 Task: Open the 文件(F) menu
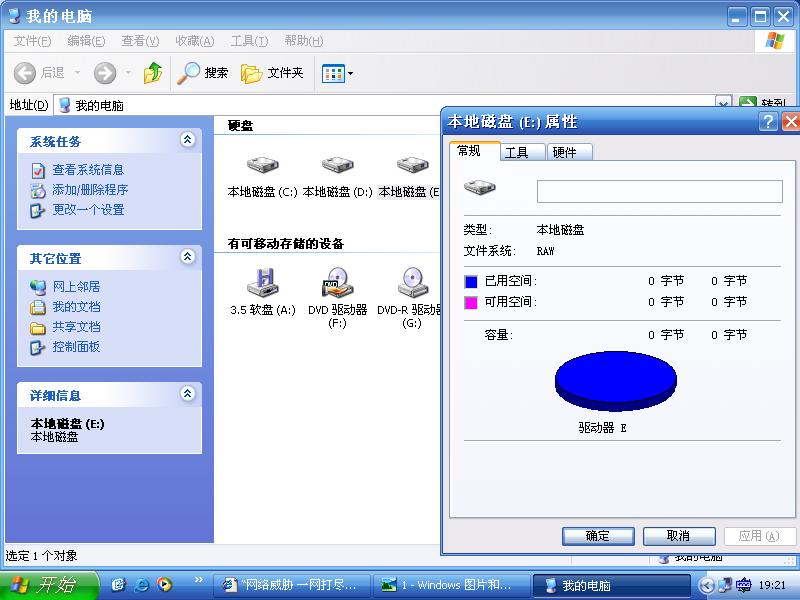32,41
